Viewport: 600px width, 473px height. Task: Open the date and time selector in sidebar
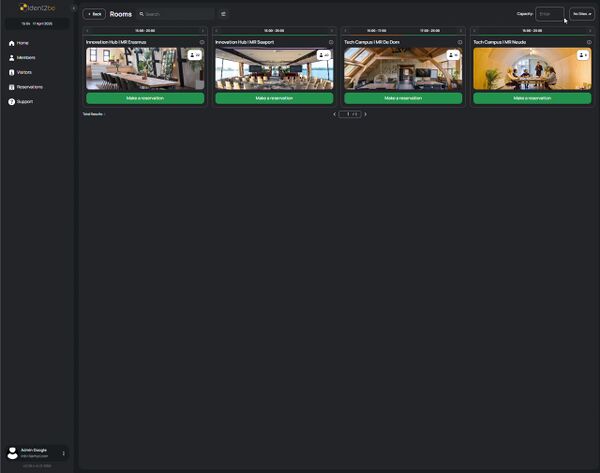pos(37,23)
